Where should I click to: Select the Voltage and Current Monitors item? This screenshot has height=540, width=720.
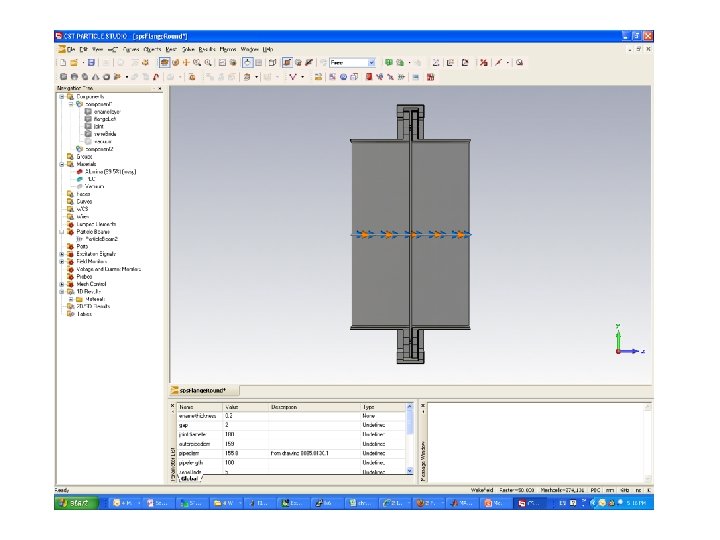pos(108,269)
